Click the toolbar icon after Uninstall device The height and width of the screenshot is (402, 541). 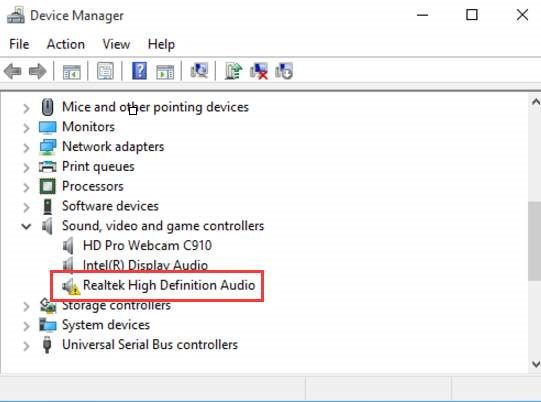(284, 71)
